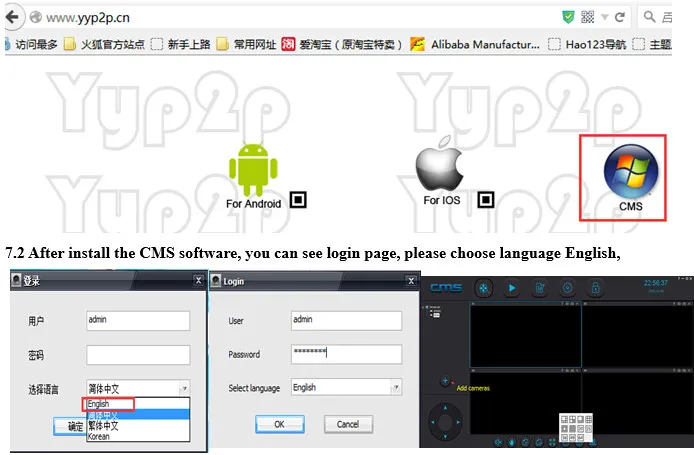Open the Hao123导航 bookmark
This screenshot has height=455, width=694.
[587, 44]
